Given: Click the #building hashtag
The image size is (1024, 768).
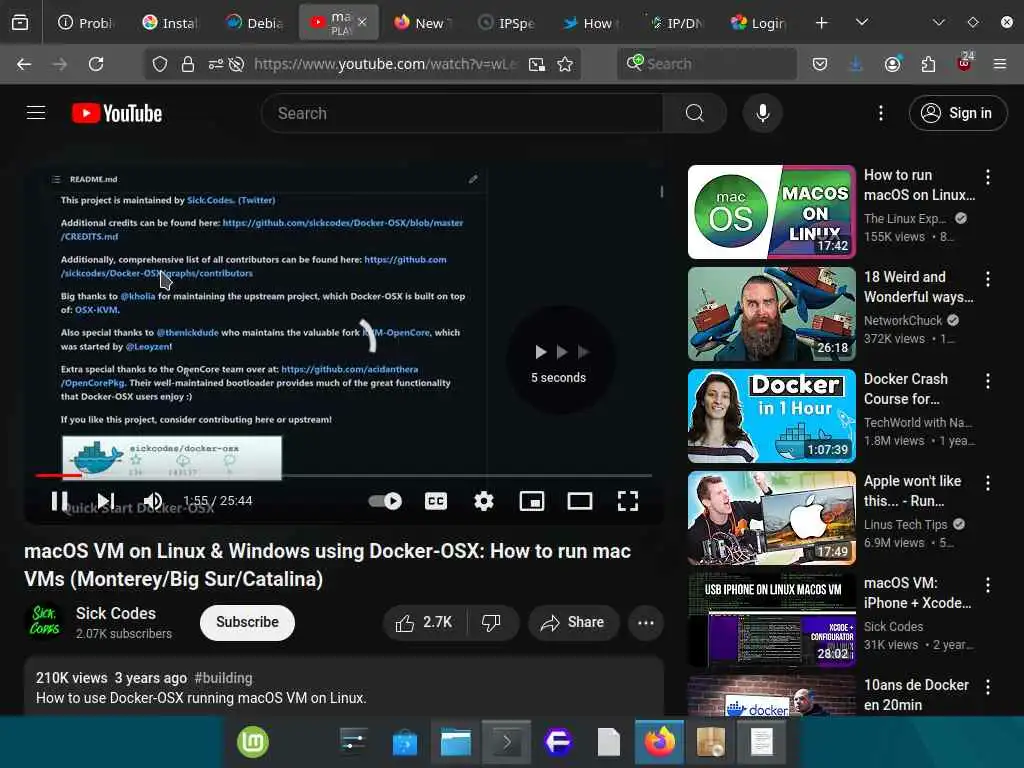Looking at the screenshot, I should [x=223, y=678].
